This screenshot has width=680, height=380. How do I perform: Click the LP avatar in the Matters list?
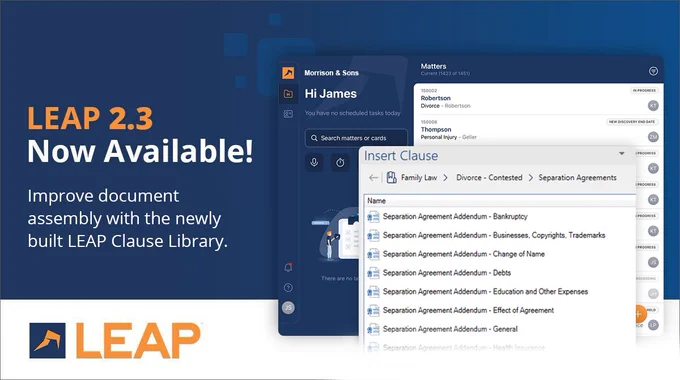653,325
